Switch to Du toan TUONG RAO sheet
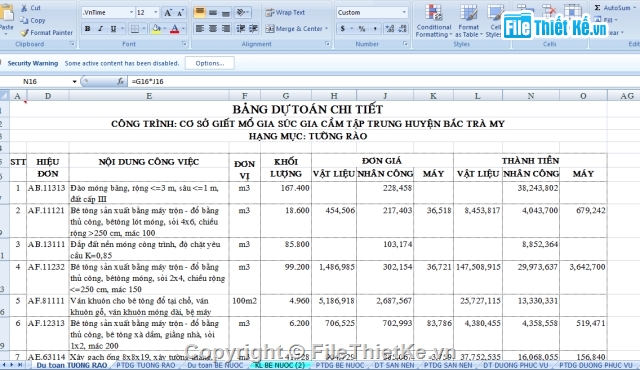Viewport: 640px width, 370px height. [71, 365]
